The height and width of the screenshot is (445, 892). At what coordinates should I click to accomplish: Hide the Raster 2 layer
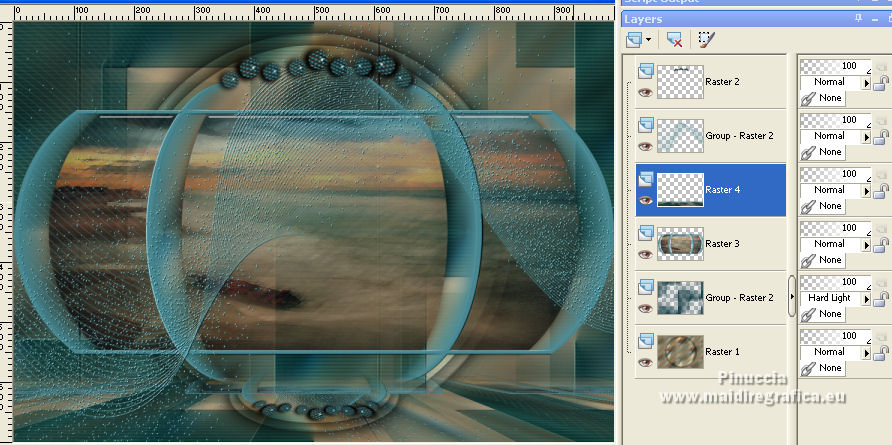pos(645,93)
